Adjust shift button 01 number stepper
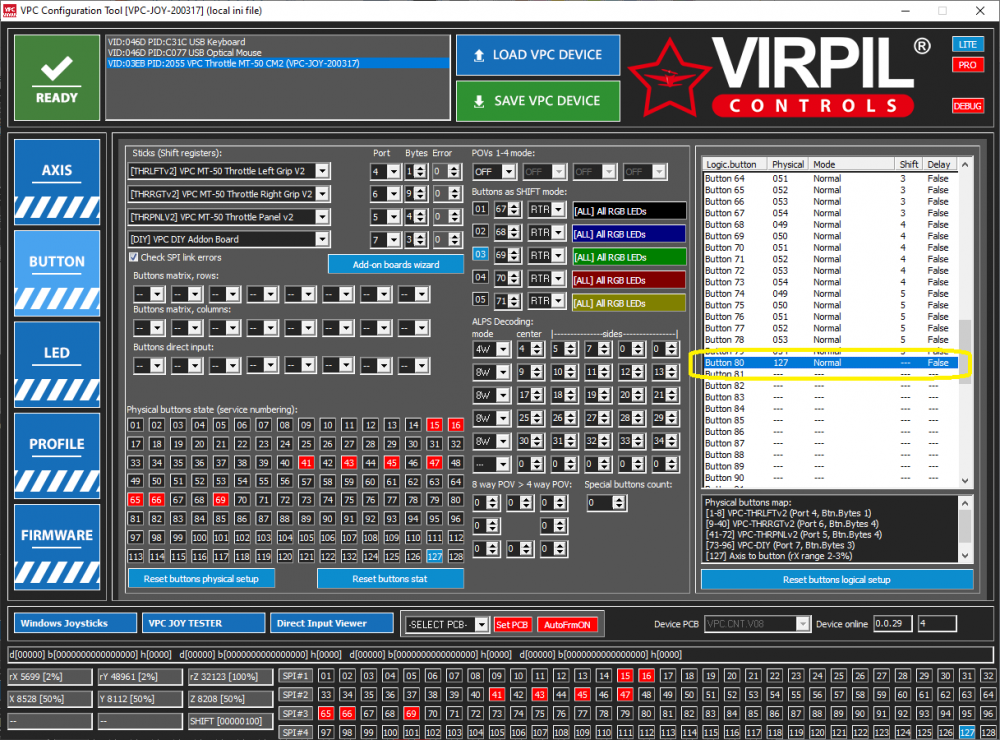Image resolution: width=1000 pixels, height=740 pixels. 514,209
